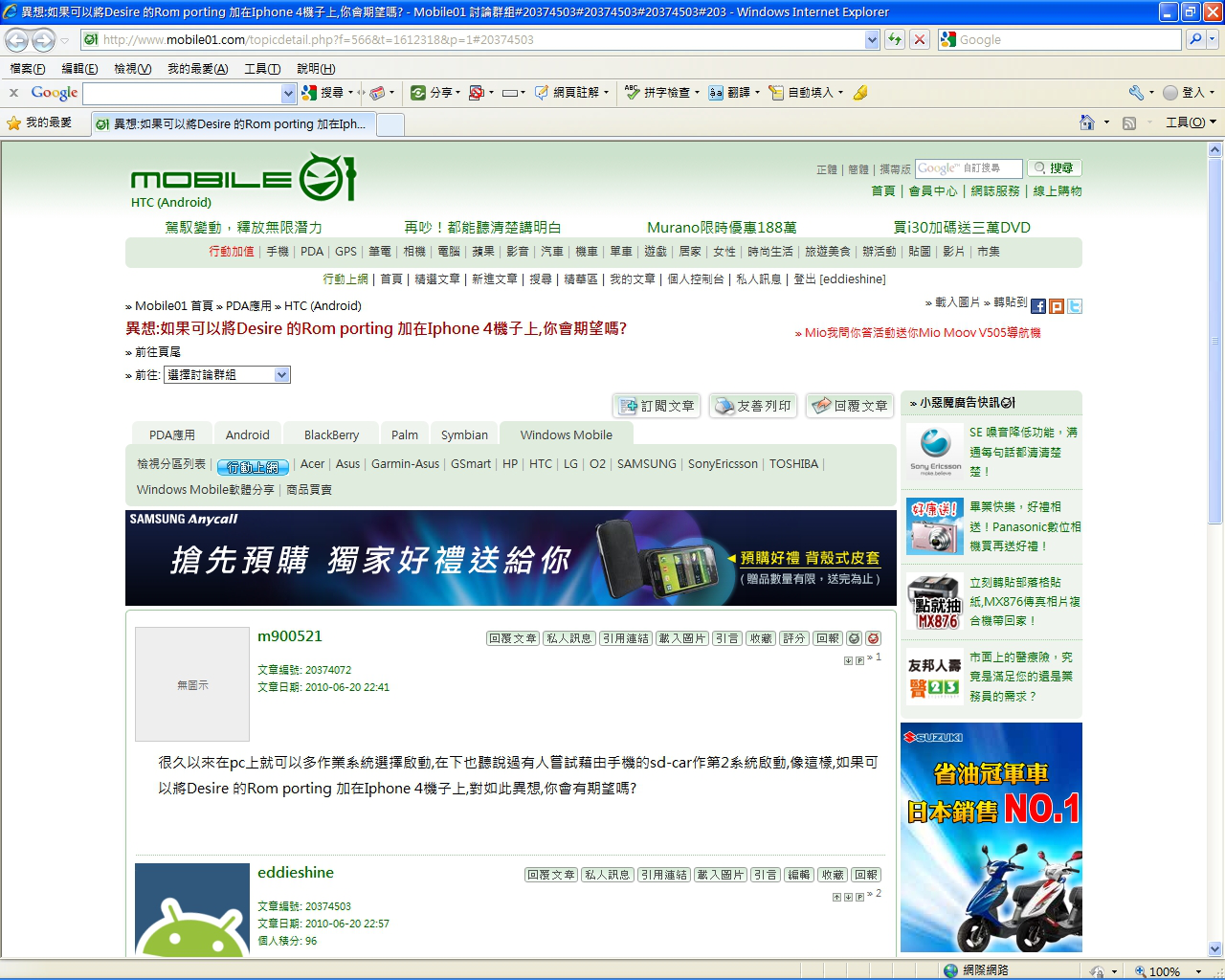Share to Facebook icon

point(1038,306)
